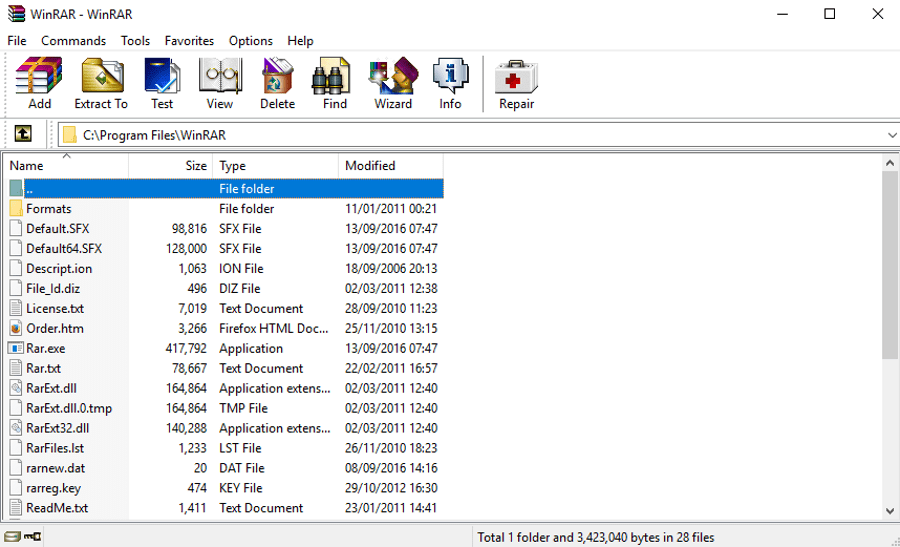This screenshot has height=547, width=900.
Task: Select the File_Id.diz file name
Action: [53, 288]
